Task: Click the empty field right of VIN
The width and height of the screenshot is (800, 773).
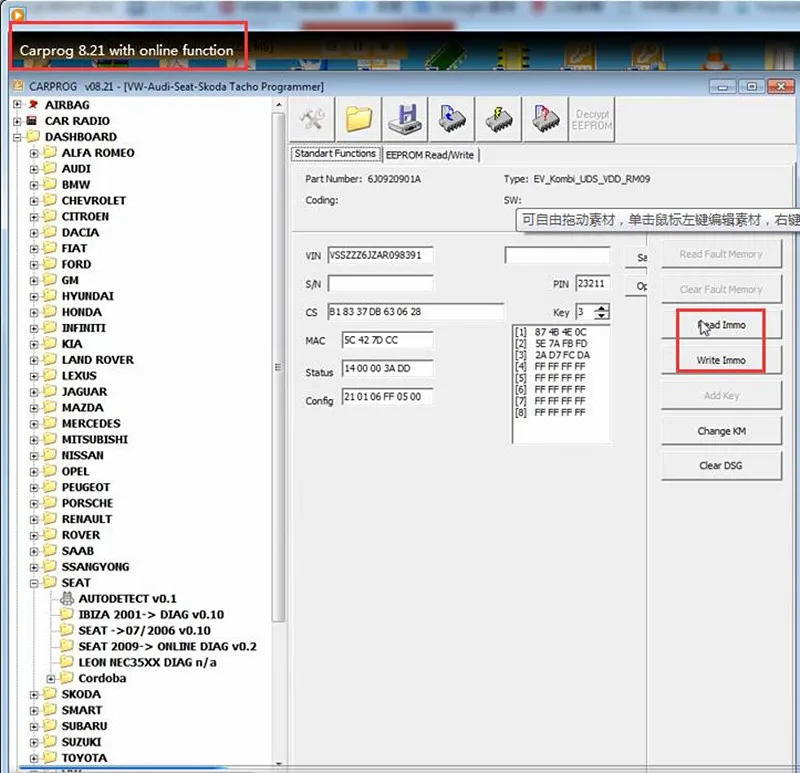Action: click(557, 255)
